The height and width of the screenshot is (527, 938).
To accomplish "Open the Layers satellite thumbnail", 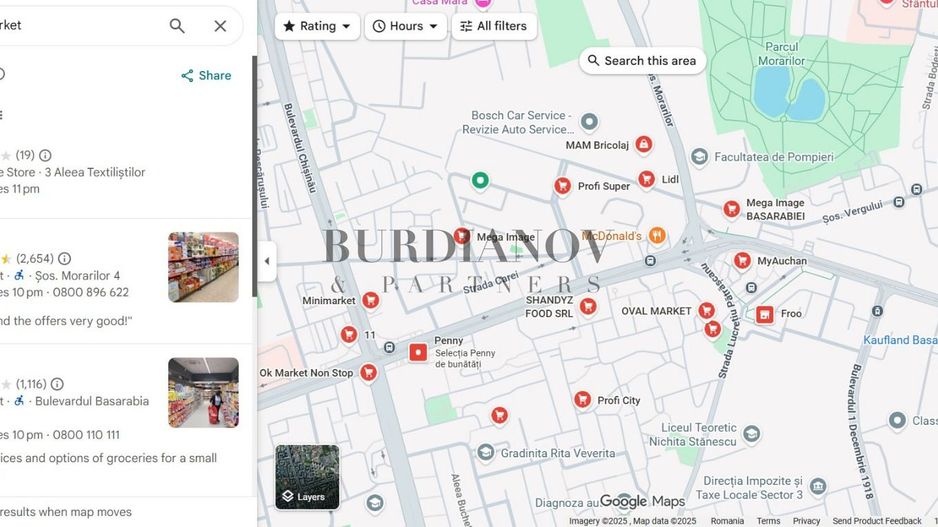I will [x=307, y=477].
